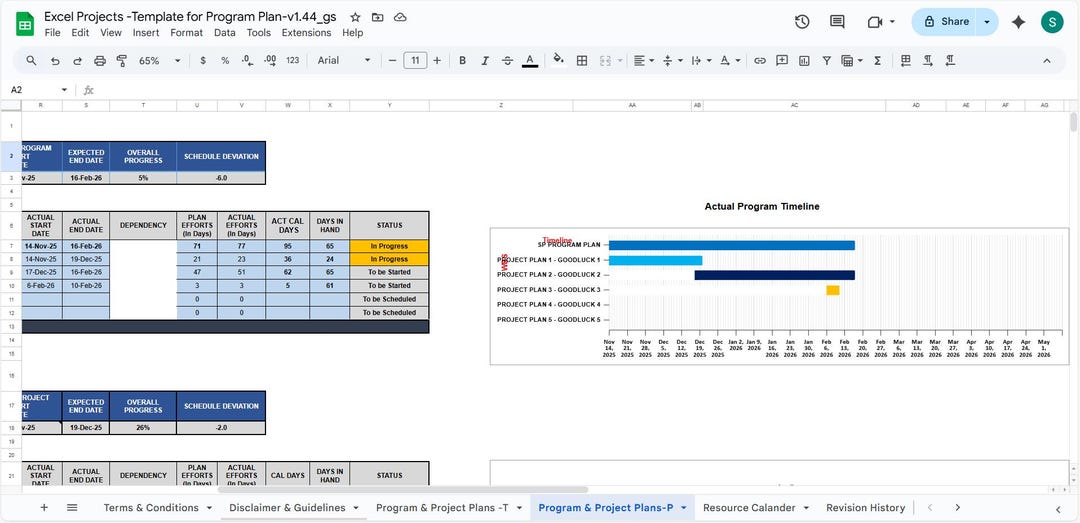1080x523 pixels.
Task: Open fill color bucket
Action: [559, 60]
